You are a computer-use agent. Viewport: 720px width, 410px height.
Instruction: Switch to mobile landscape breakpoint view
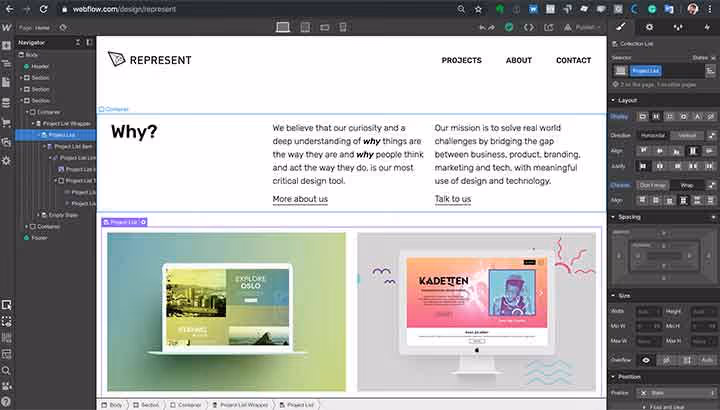click(x=324, y=28)
